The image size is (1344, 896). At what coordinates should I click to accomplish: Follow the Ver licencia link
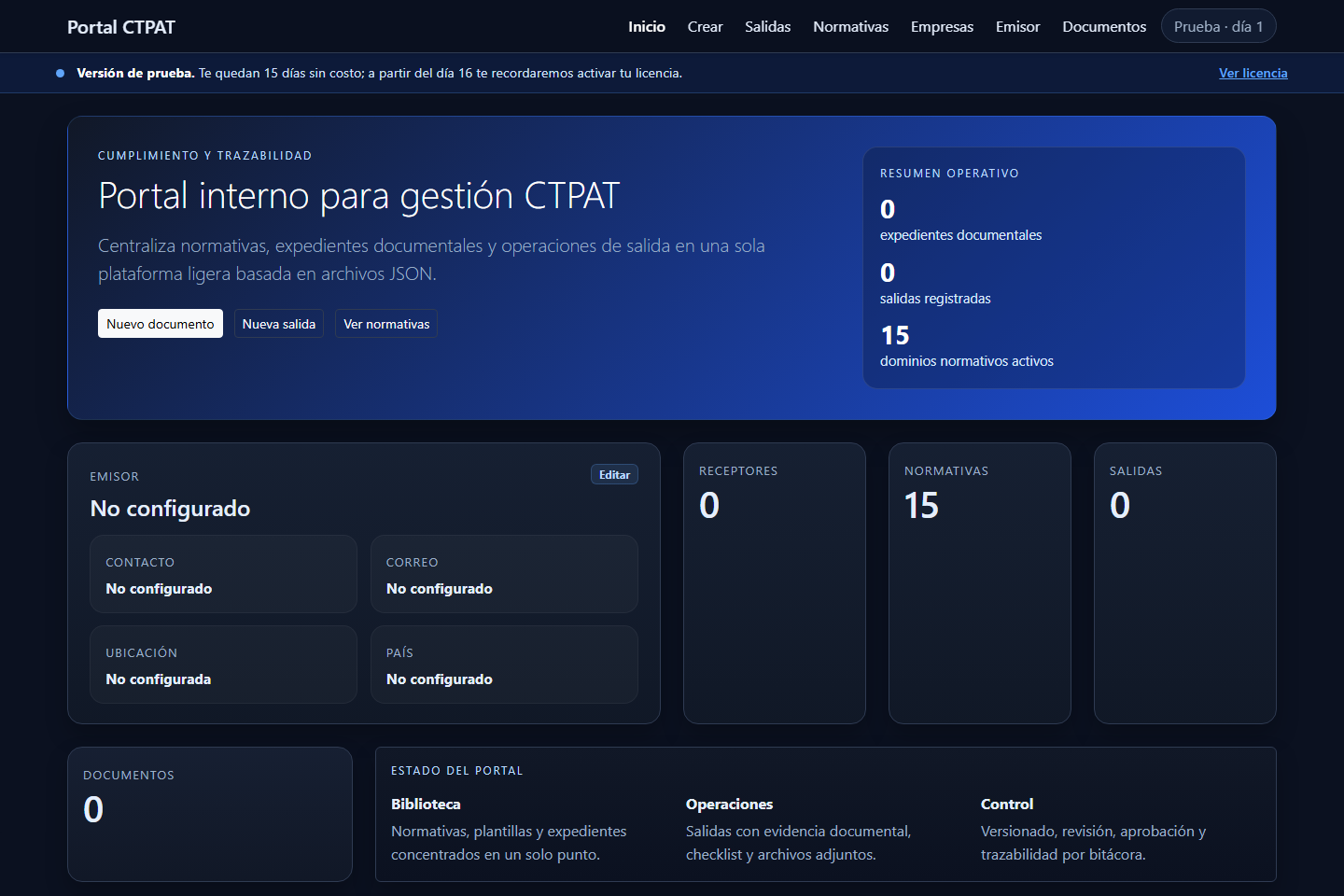(1253, 73)
